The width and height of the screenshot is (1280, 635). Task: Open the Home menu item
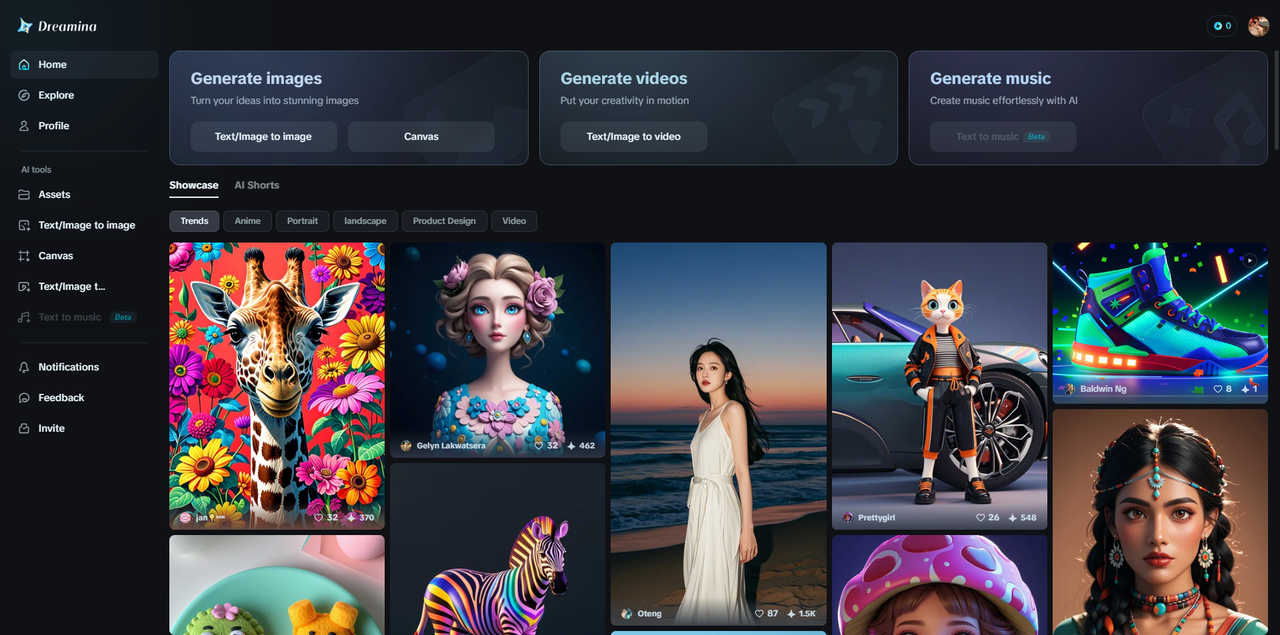[x=85, y=65]
